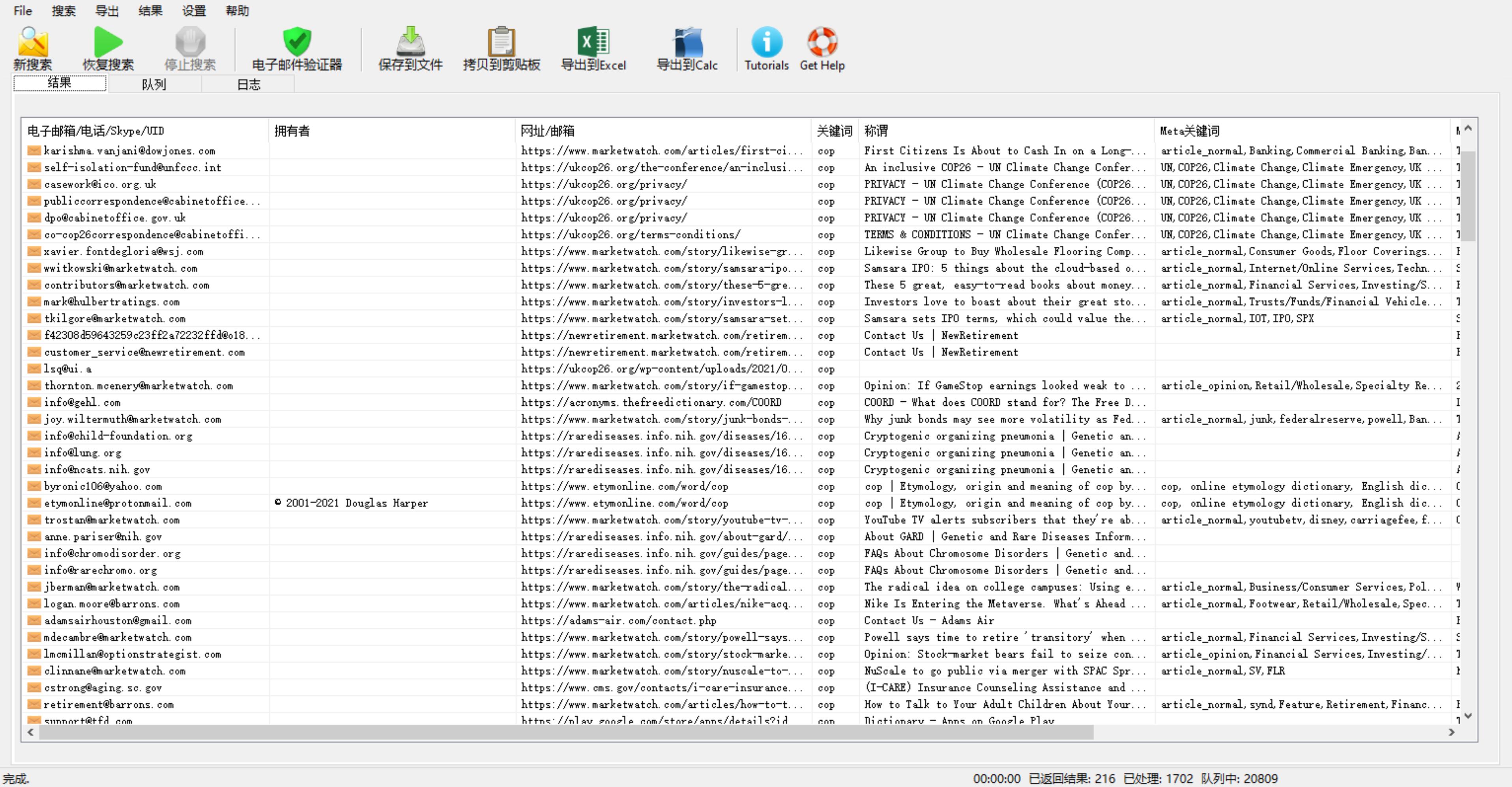Click envelope icon for adamsairhouston@gmail.com
The width and height of the screenshot is (1512, 787).
point(35,621)
